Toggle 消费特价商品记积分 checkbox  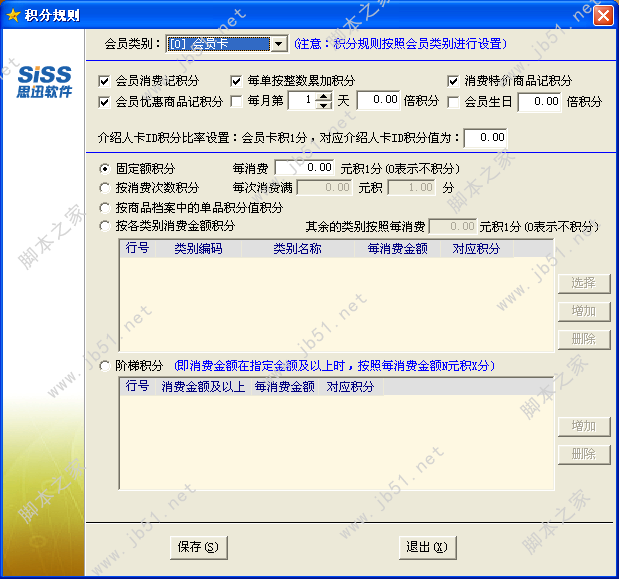[x=453, y=81]
